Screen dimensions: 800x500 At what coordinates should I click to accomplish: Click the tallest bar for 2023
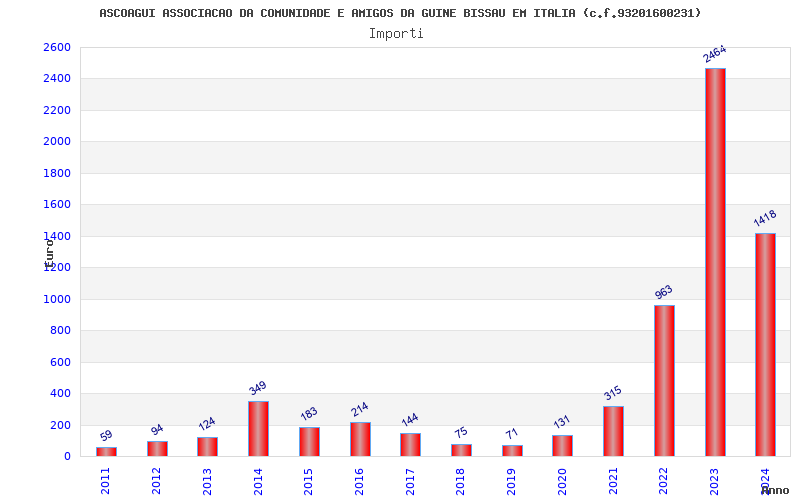pyautogui.click(x=715, y=262)
